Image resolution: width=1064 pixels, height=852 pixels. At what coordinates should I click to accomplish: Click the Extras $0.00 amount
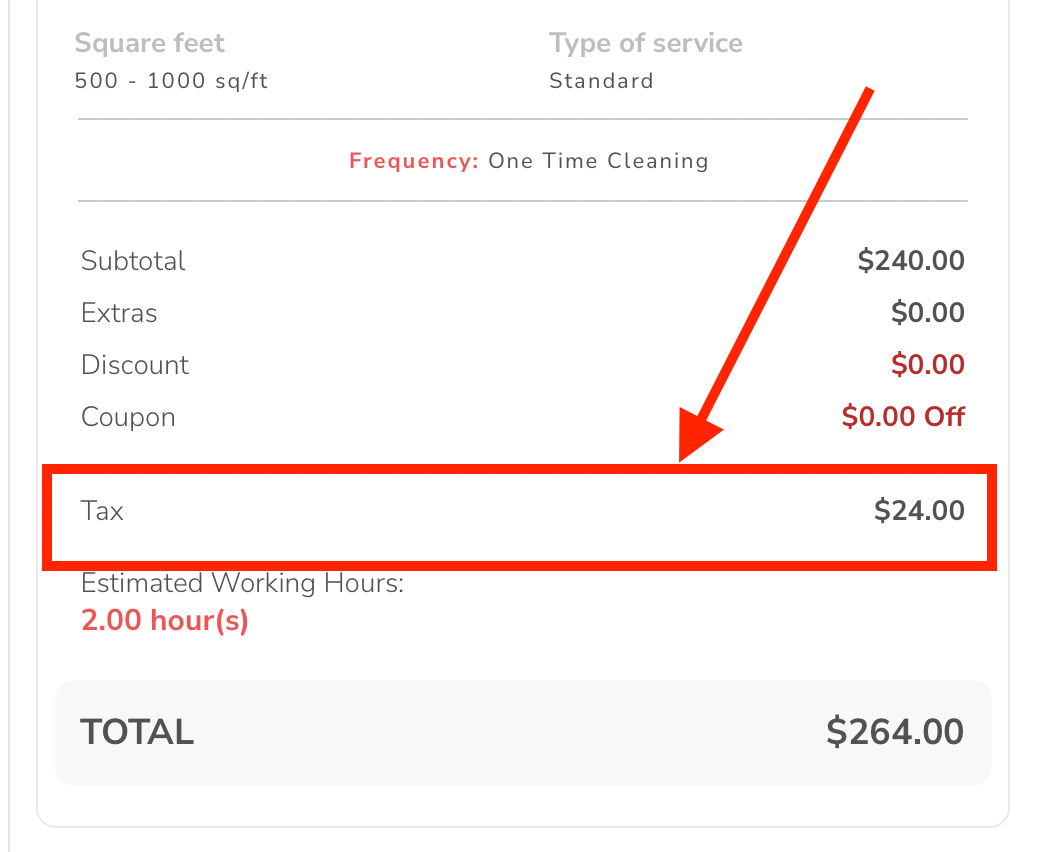928,313
